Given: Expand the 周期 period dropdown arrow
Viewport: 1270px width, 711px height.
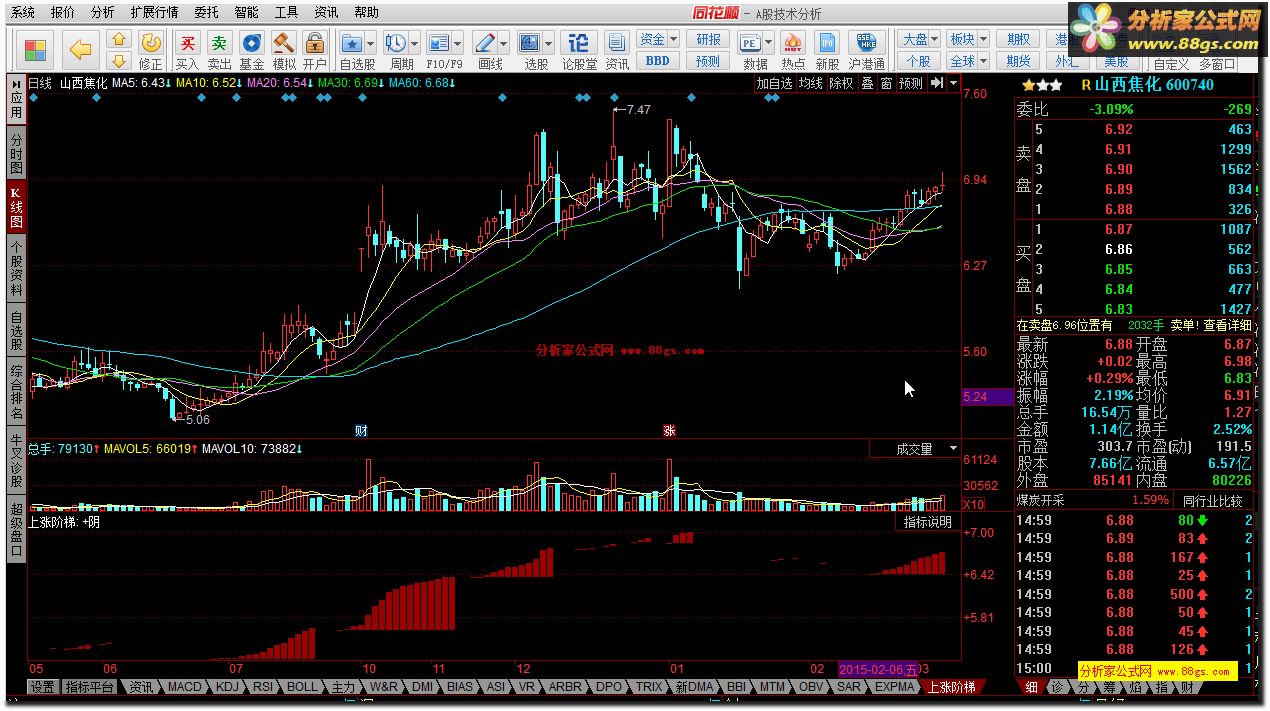Looking at the screenshot, I should point(415,43).
